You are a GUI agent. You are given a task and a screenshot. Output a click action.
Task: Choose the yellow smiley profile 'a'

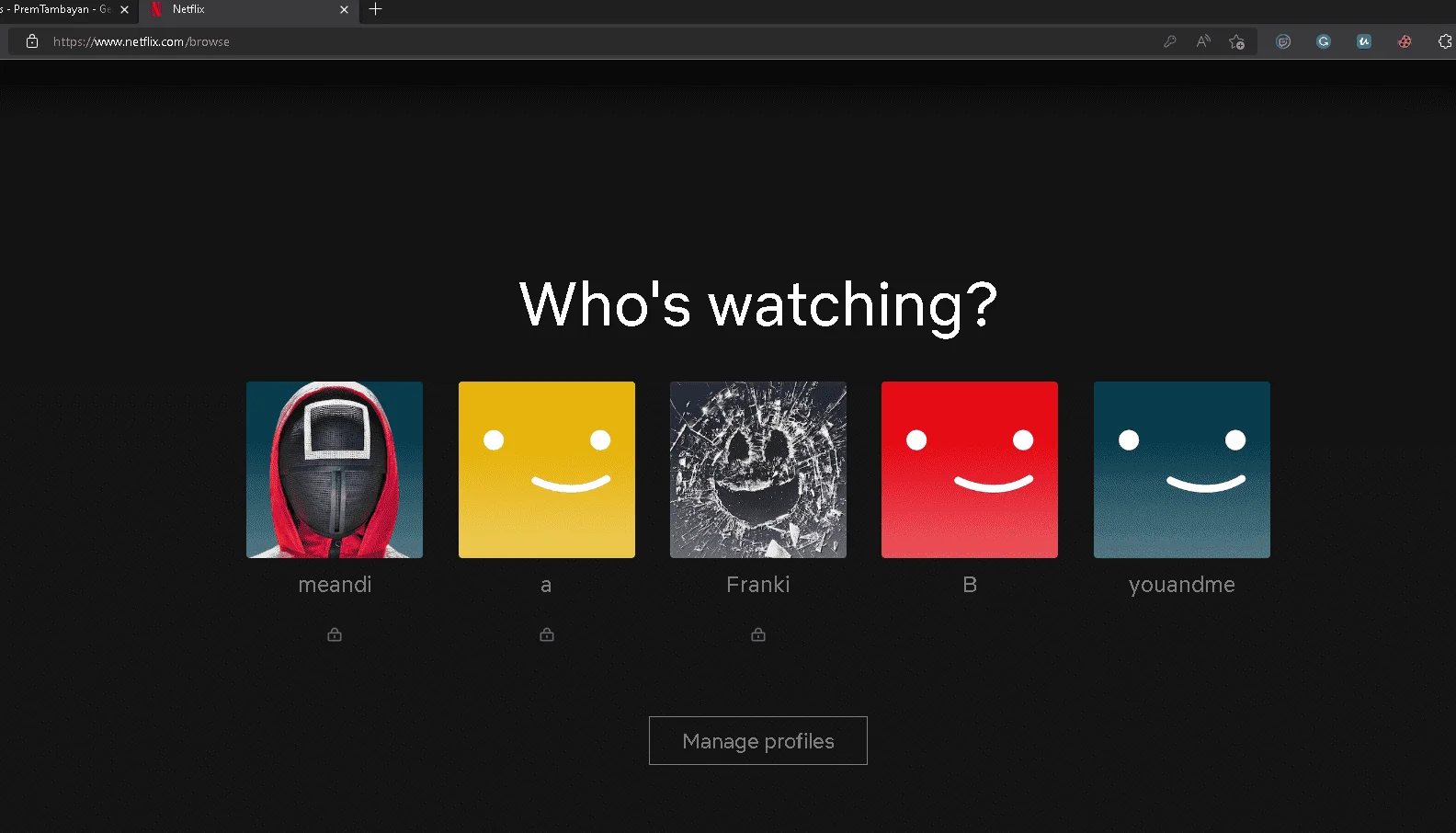point(547,470)
